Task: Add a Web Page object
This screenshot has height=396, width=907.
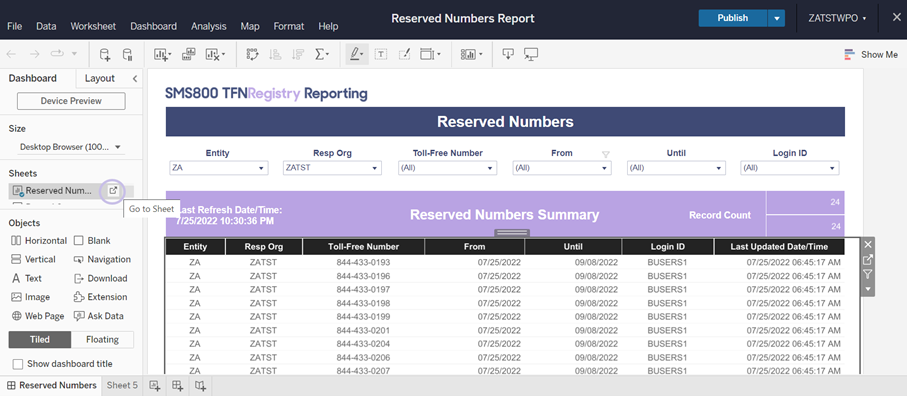Action: coord(38,316)
